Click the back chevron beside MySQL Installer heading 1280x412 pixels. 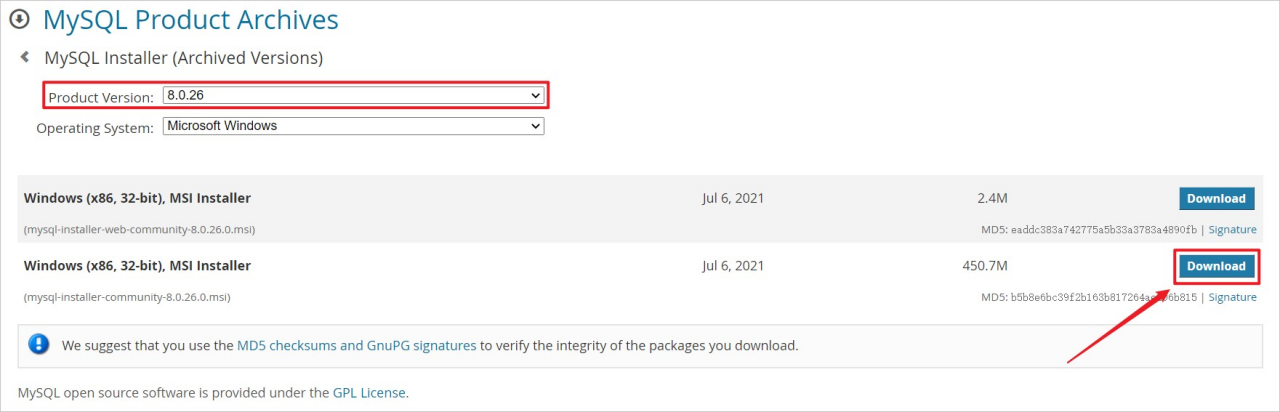coord(25,58)
